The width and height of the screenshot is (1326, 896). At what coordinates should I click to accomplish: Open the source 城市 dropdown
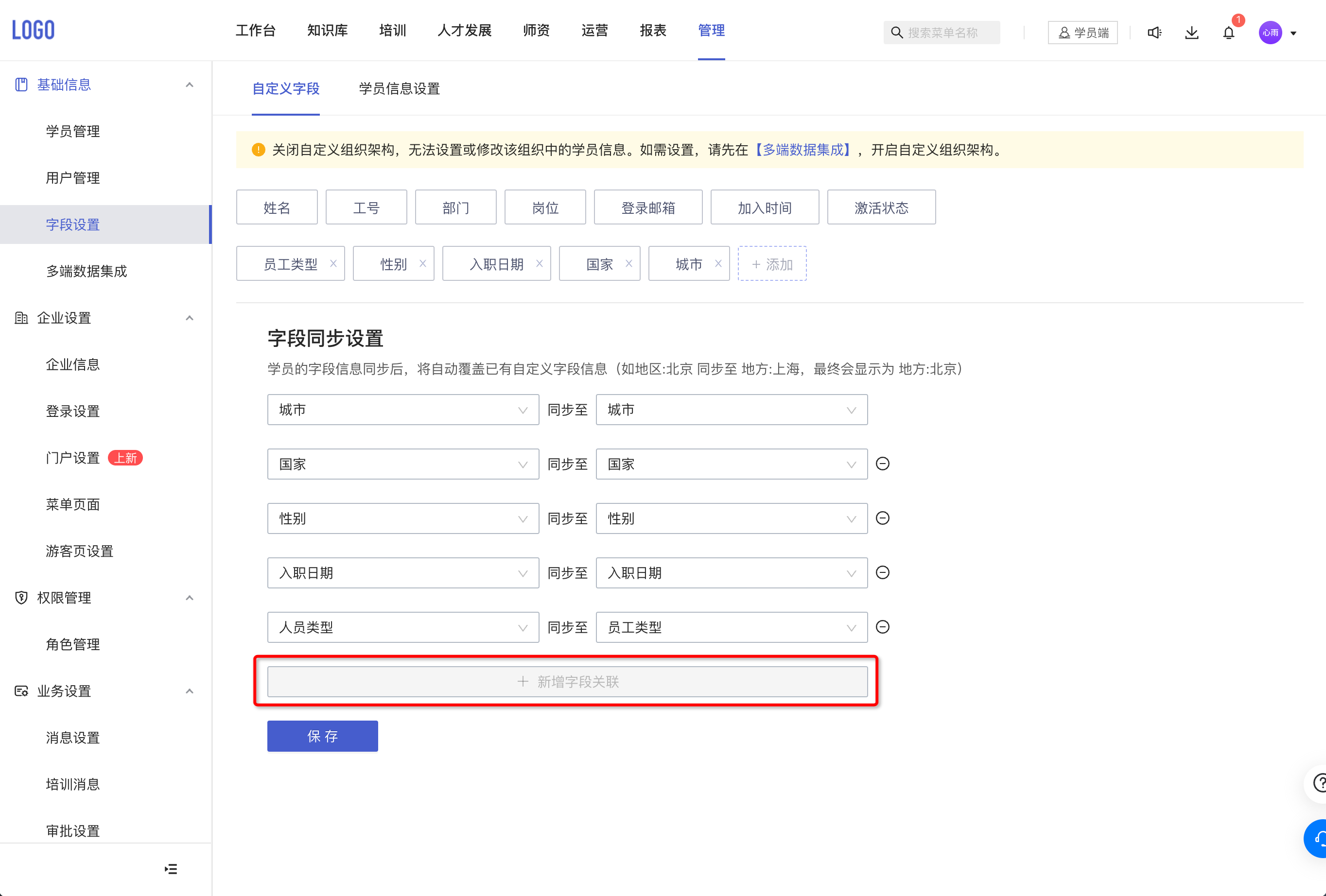403,410
